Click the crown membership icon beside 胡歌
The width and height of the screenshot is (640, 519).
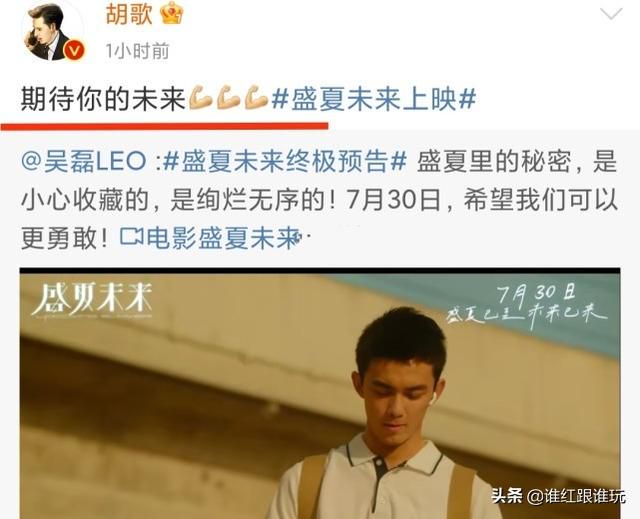tap(172, 13)
